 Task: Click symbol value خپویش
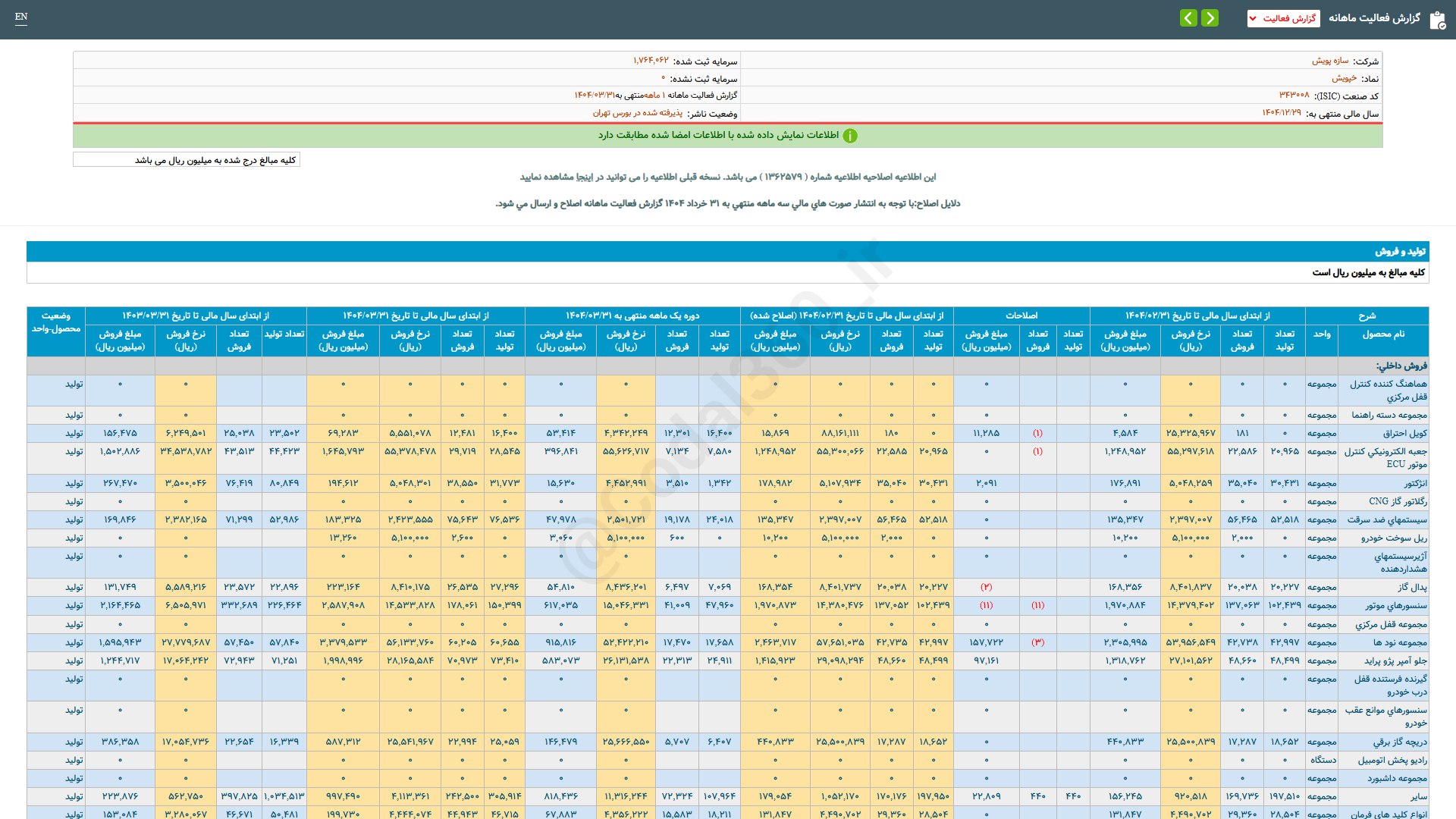pyautogui.click(x=1344, y=78)
